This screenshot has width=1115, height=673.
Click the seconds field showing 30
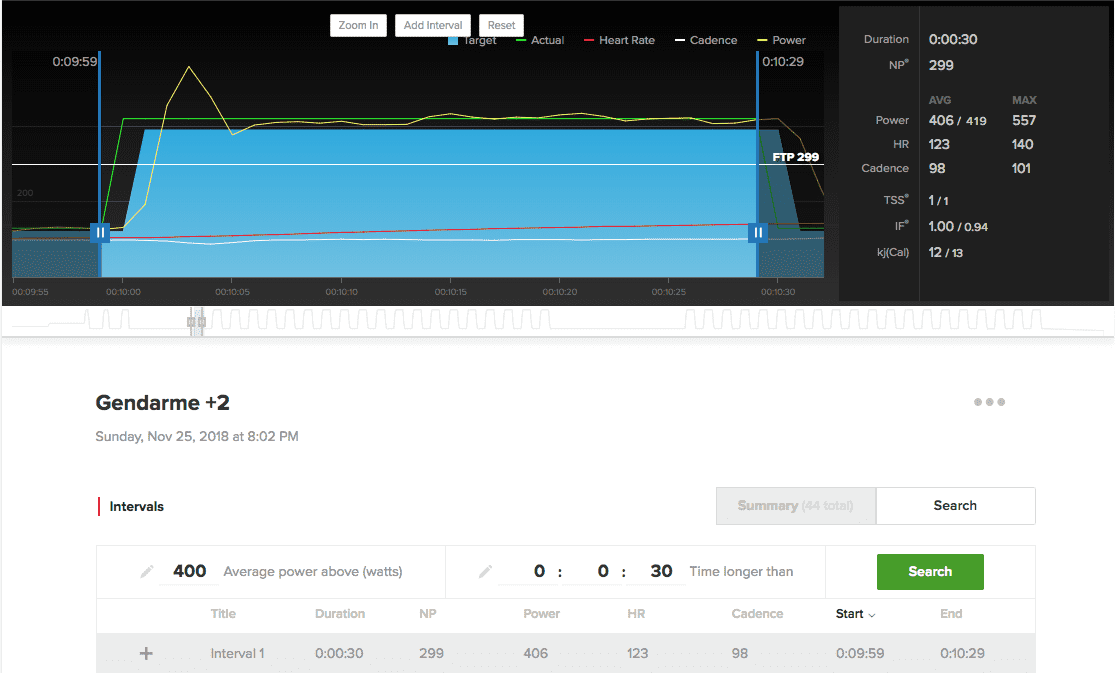coord(661,572)
